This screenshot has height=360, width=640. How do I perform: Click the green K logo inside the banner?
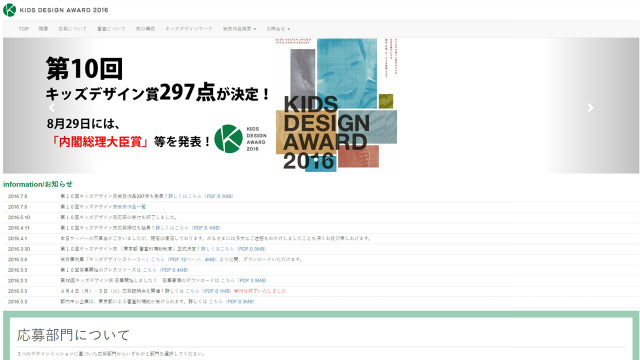pos(228,139)
